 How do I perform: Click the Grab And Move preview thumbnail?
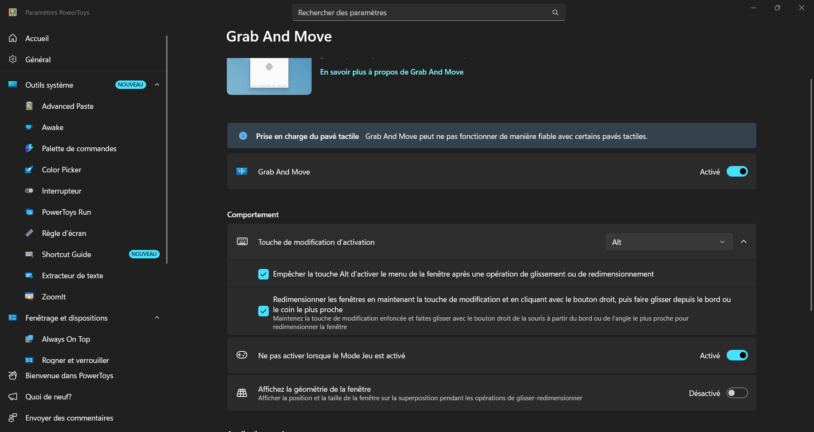[269, 76]
